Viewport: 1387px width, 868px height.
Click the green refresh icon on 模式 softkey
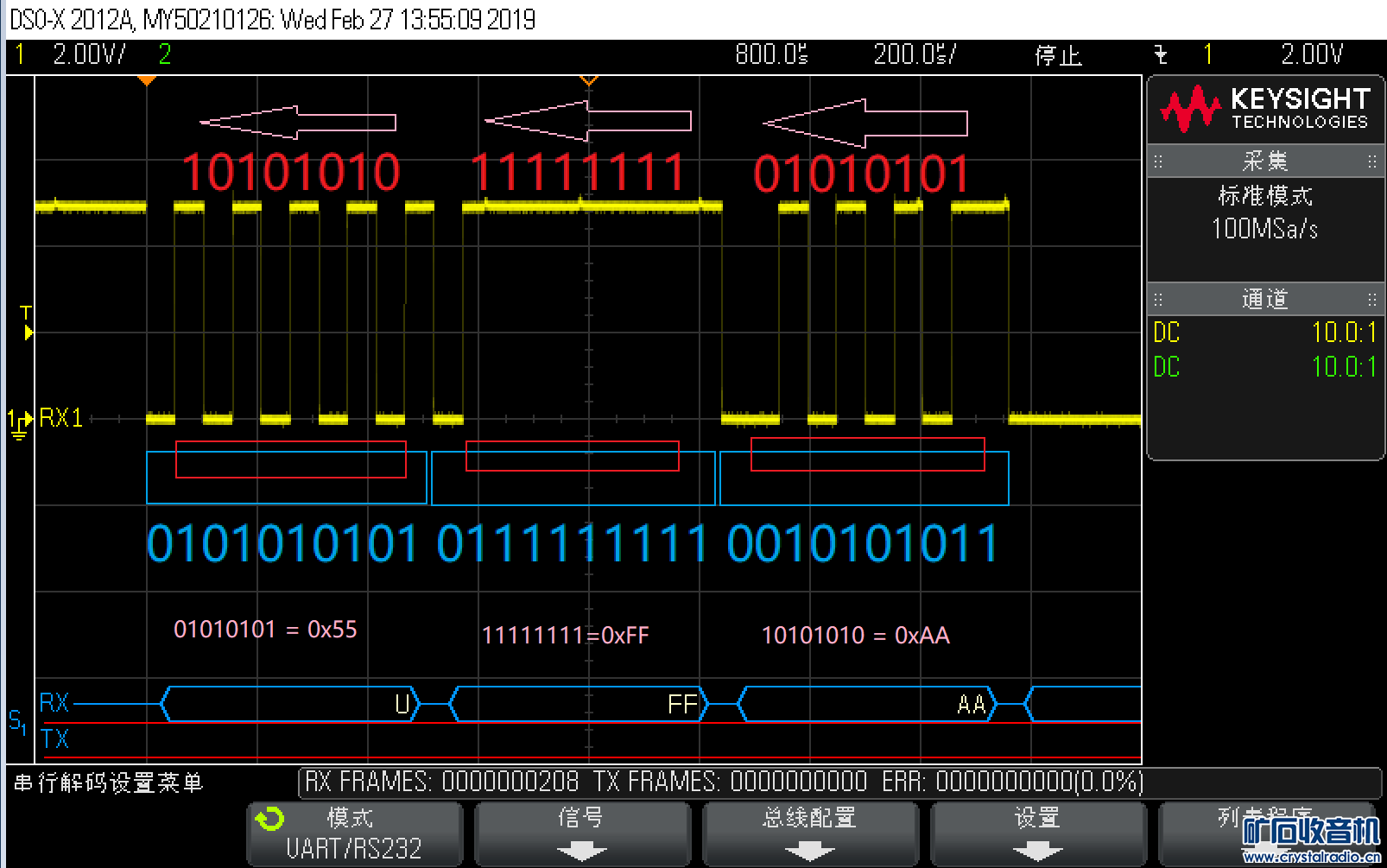(x=269, y=818)
